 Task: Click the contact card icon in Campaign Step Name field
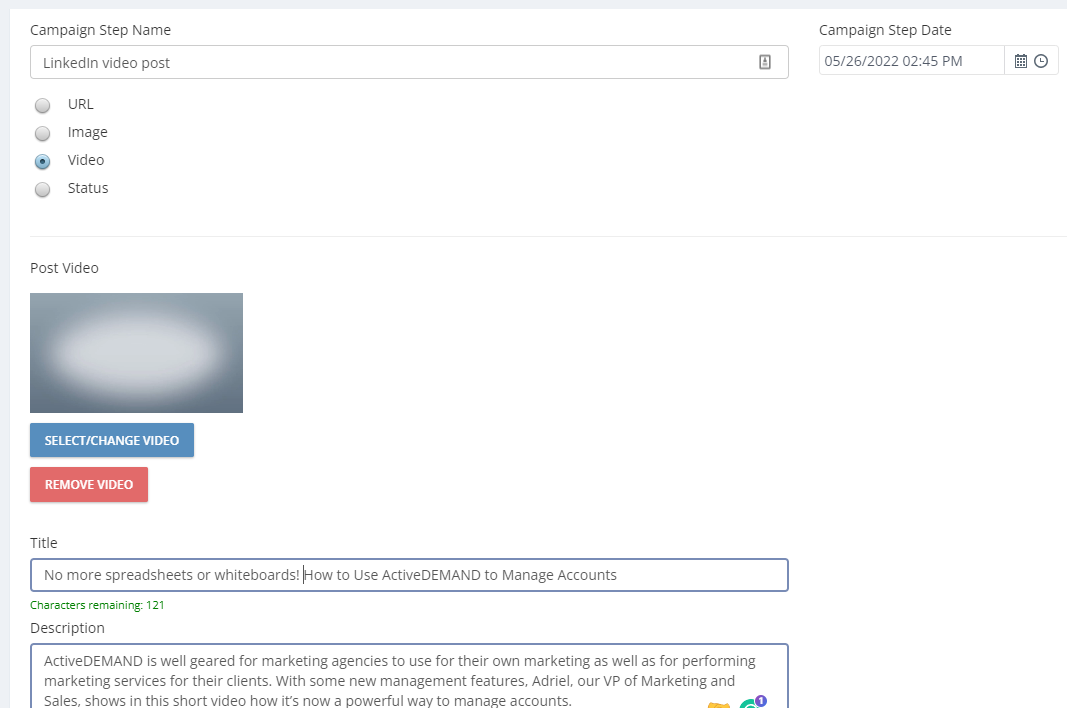pyautogui.click(x=765, y=62)
